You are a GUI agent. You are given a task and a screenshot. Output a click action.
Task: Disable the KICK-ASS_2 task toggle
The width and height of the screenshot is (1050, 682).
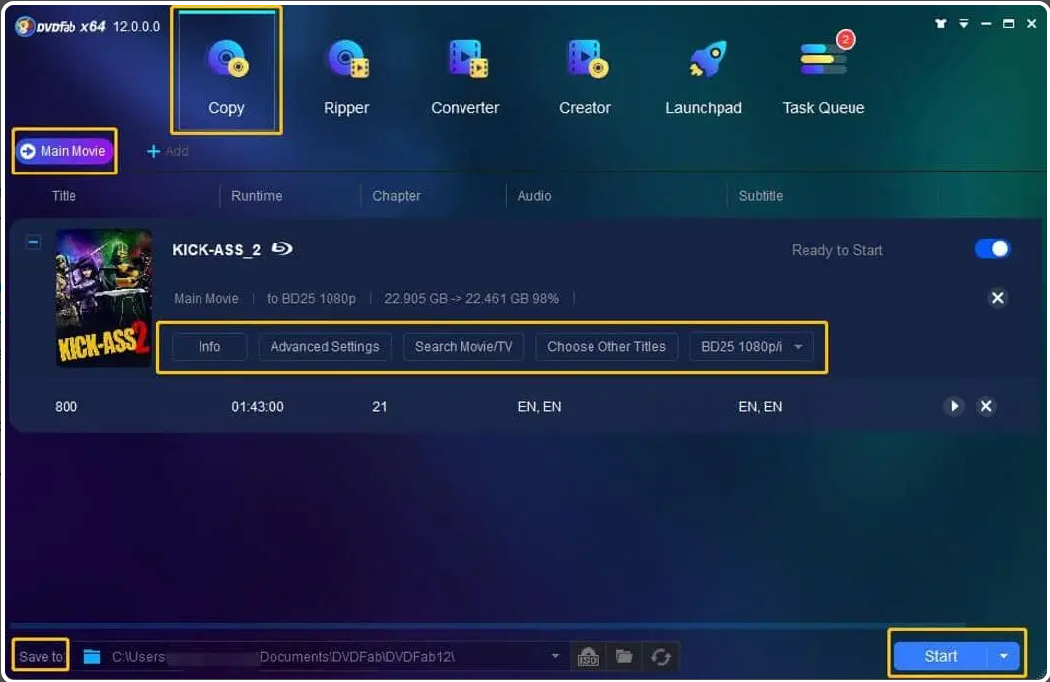(x=992, y=249)
